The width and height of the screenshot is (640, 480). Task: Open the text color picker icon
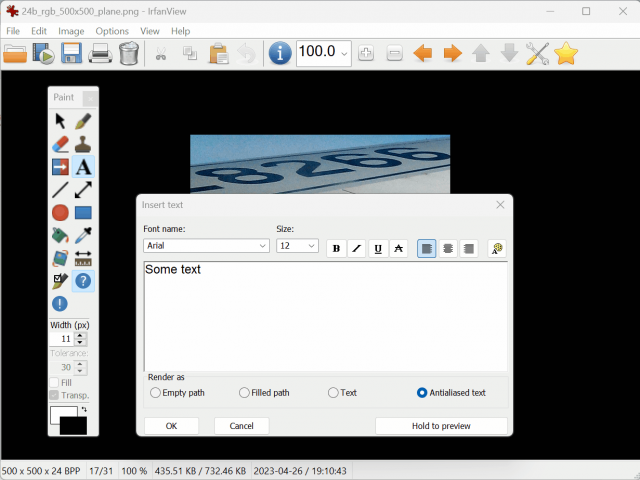[497, 248]
